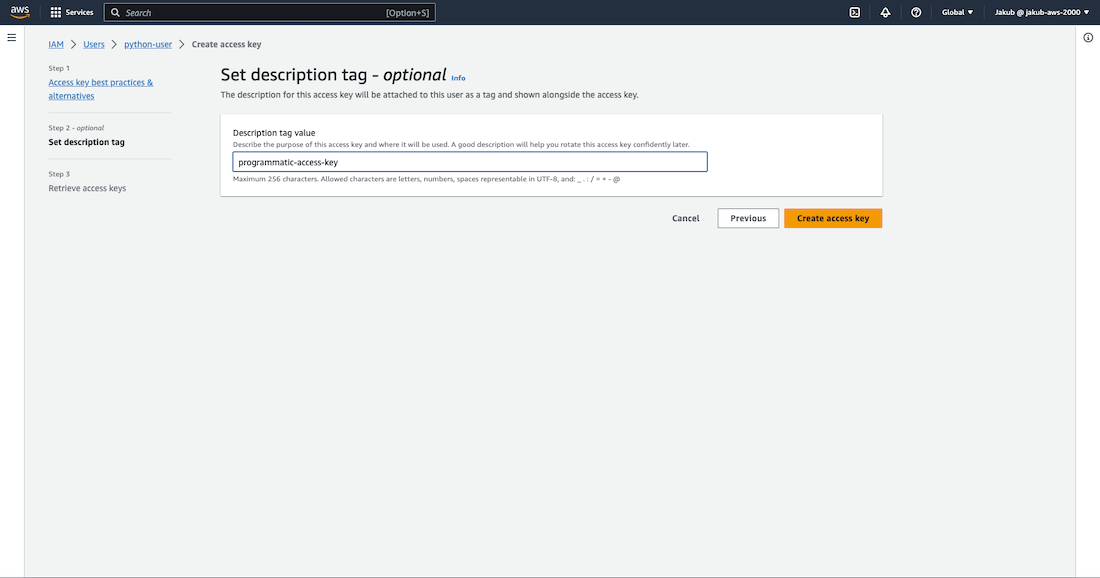This screenshot has width=1100, height=578.
Task: Launch CloudShell from the top bar
Action: tap(854, 12)
